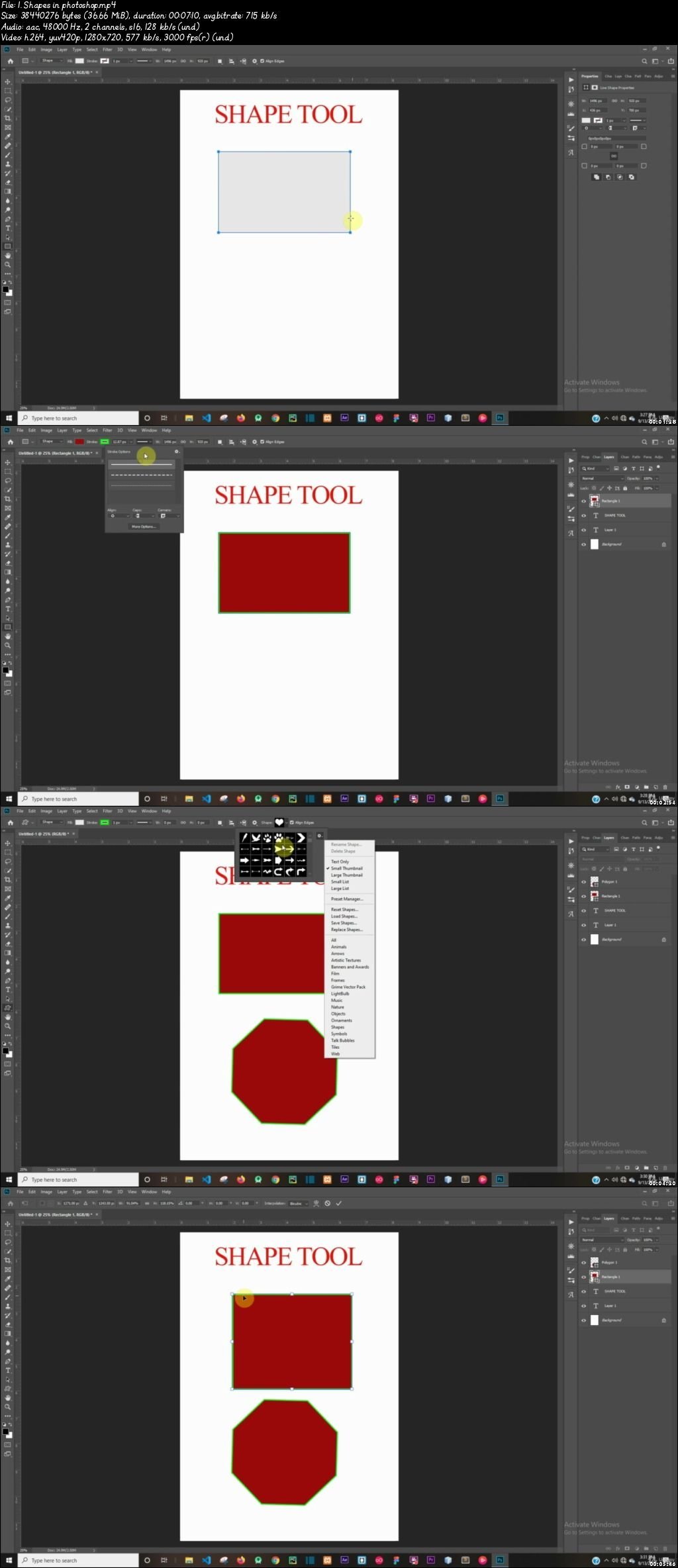Click the Windows Start button in second frame

pyautogui.click(x=9, y=799)
